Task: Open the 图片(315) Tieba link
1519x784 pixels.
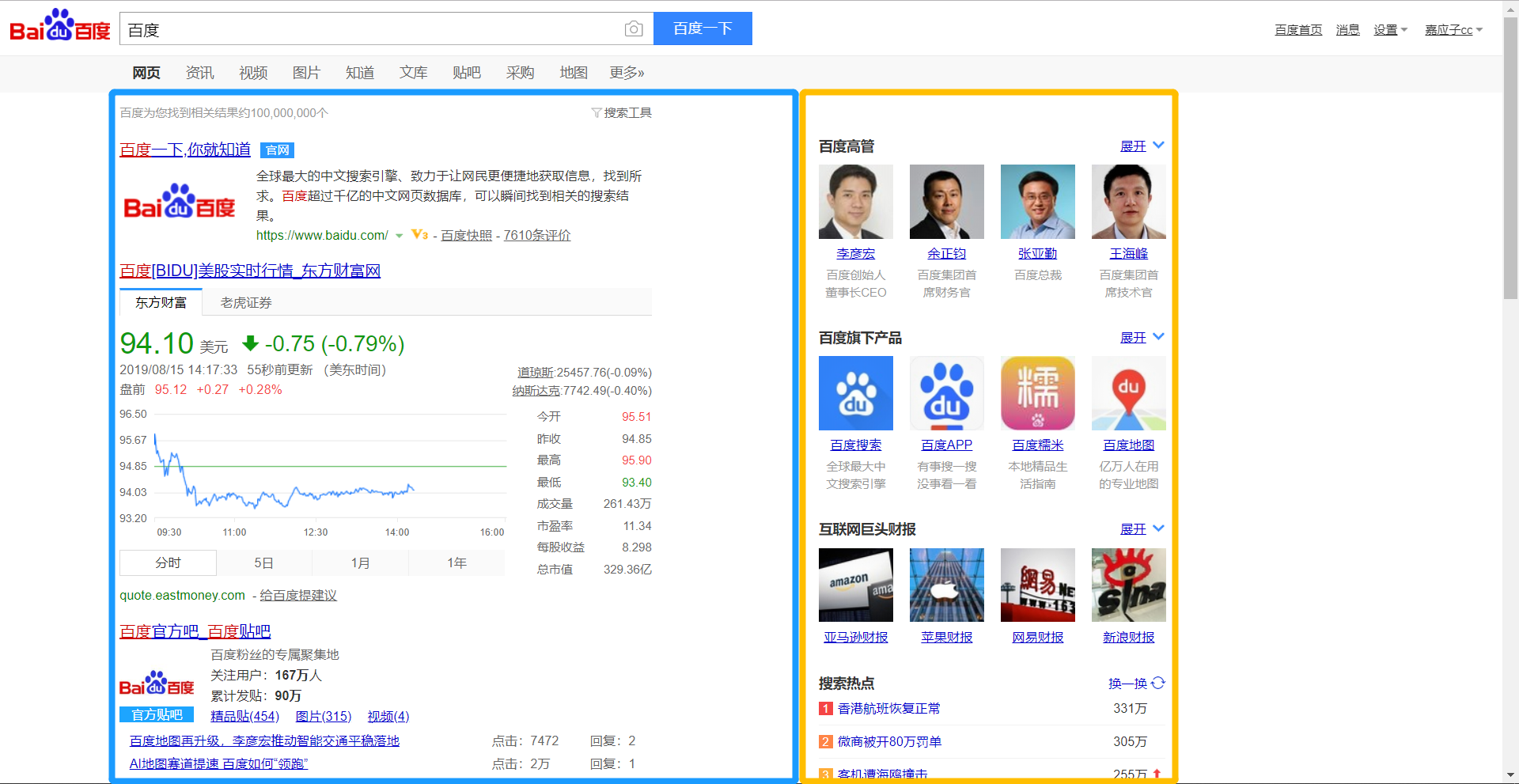Action: [323, 717]
